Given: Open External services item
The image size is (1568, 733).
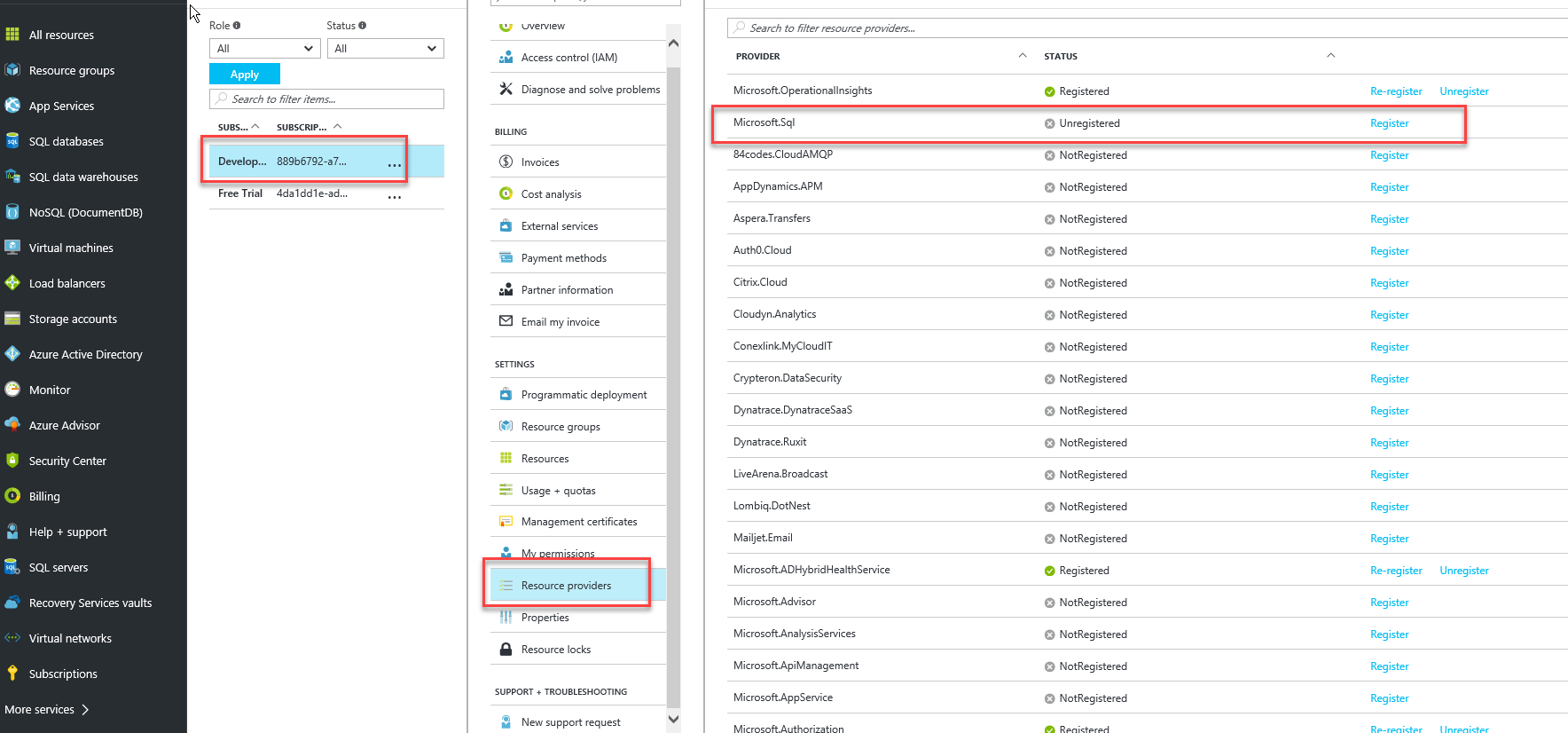Looking at the screenshot, I should [577, 225].
